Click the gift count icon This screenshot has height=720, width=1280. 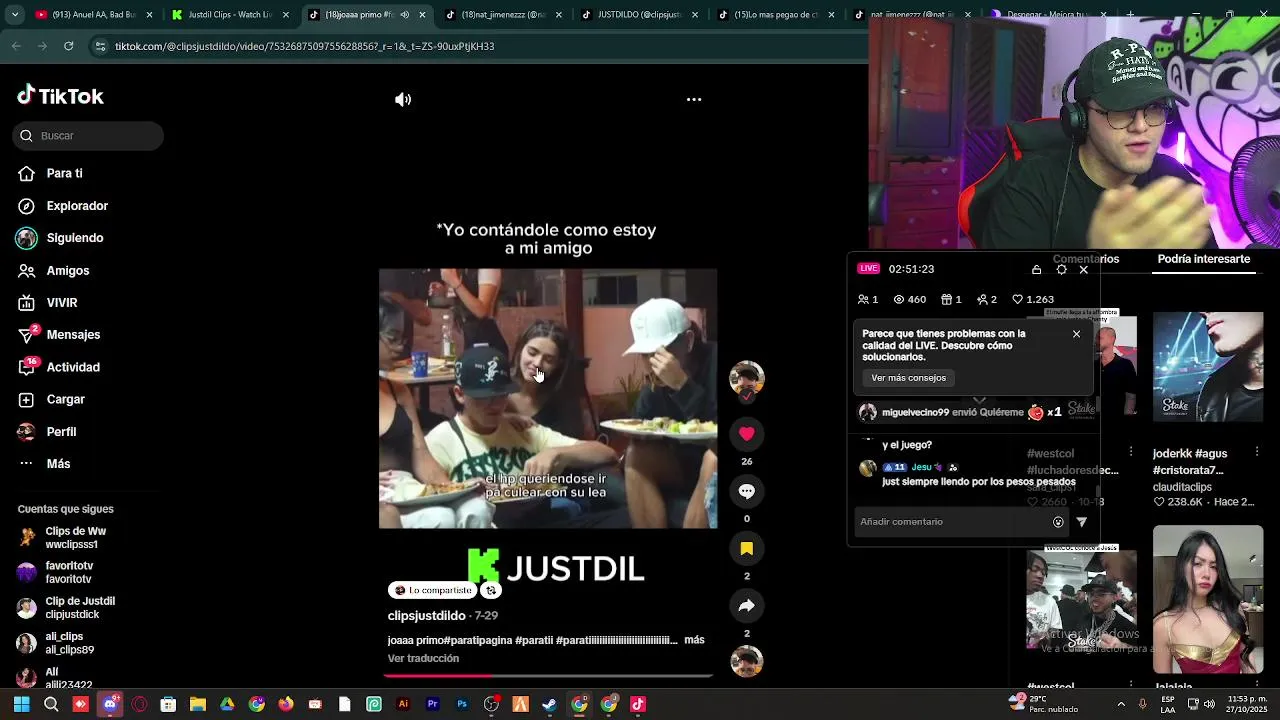click(946, 299)
